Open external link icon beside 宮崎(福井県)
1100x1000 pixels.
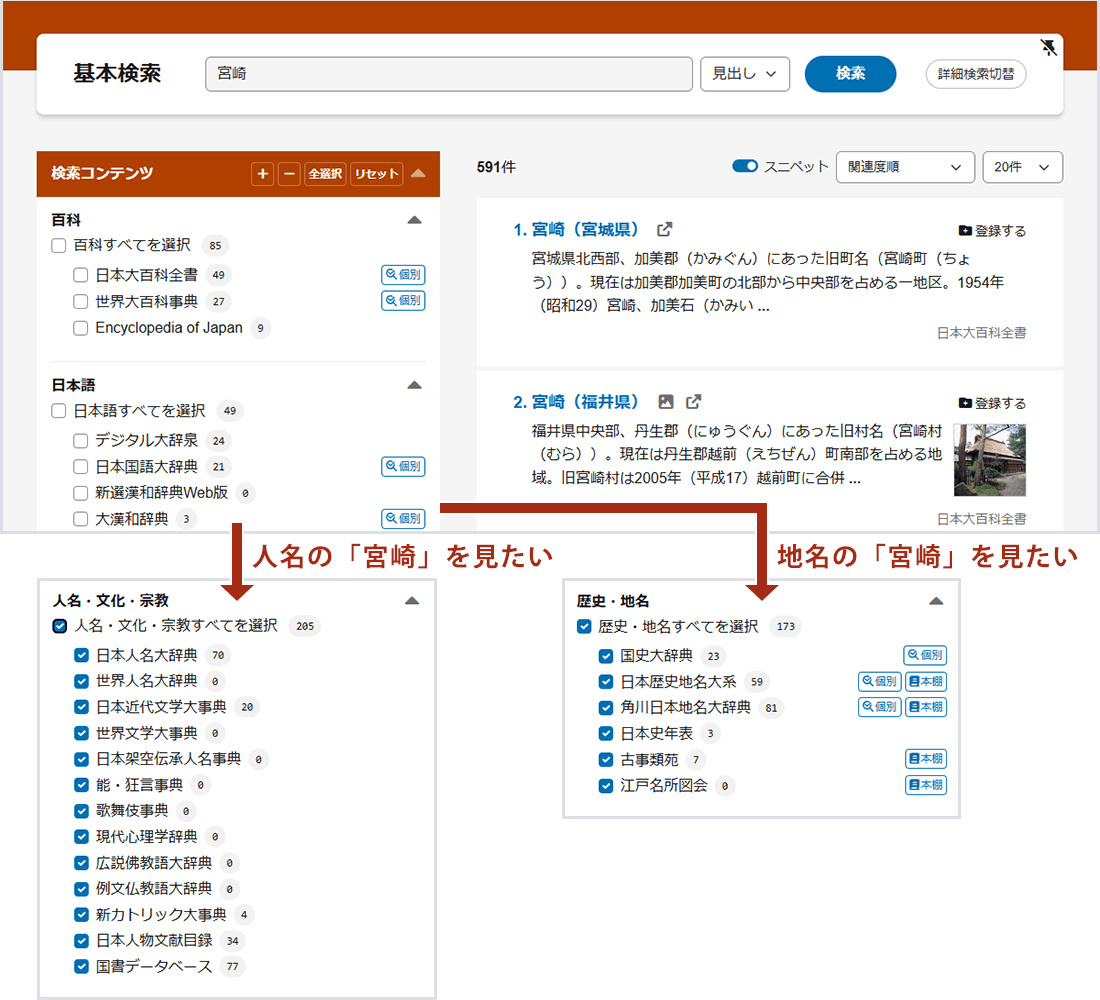[x=693, y=401]
